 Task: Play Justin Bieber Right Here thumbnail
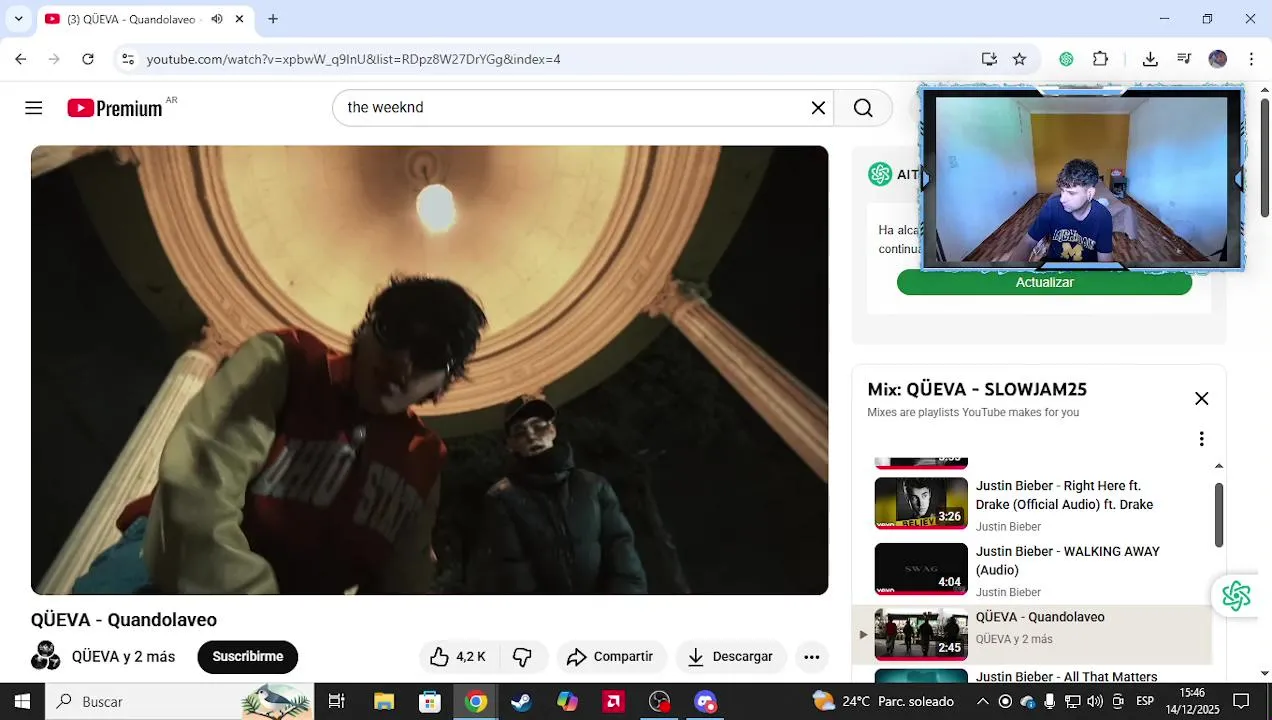(x=921, y=503)
